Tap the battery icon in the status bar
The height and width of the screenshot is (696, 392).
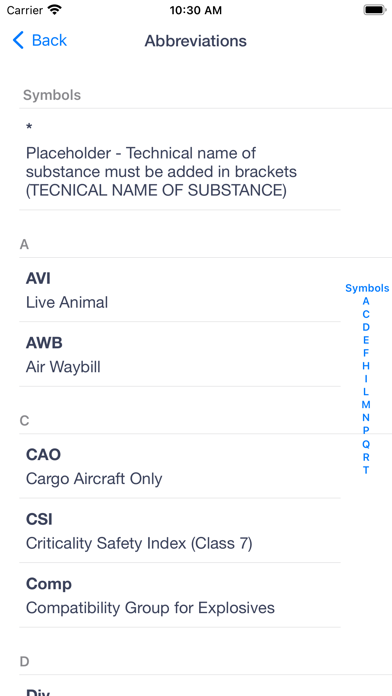pos(375,10)
